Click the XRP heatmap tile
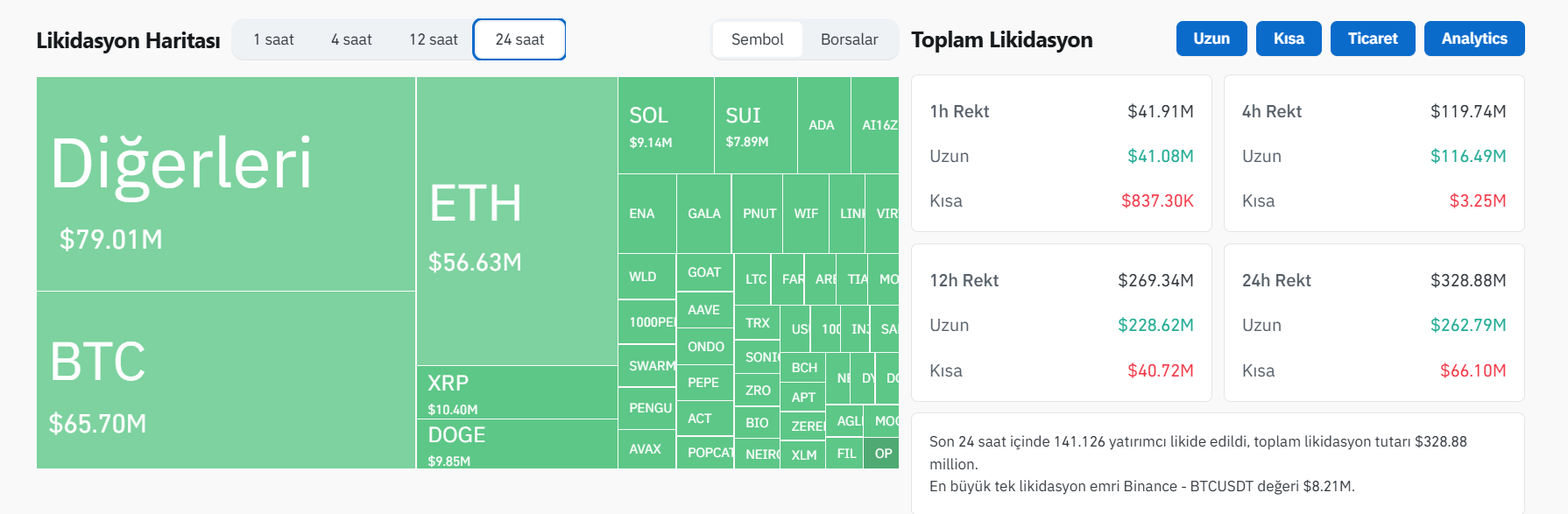The width and height of the screenshot is (1568, 514). (517, 392)
